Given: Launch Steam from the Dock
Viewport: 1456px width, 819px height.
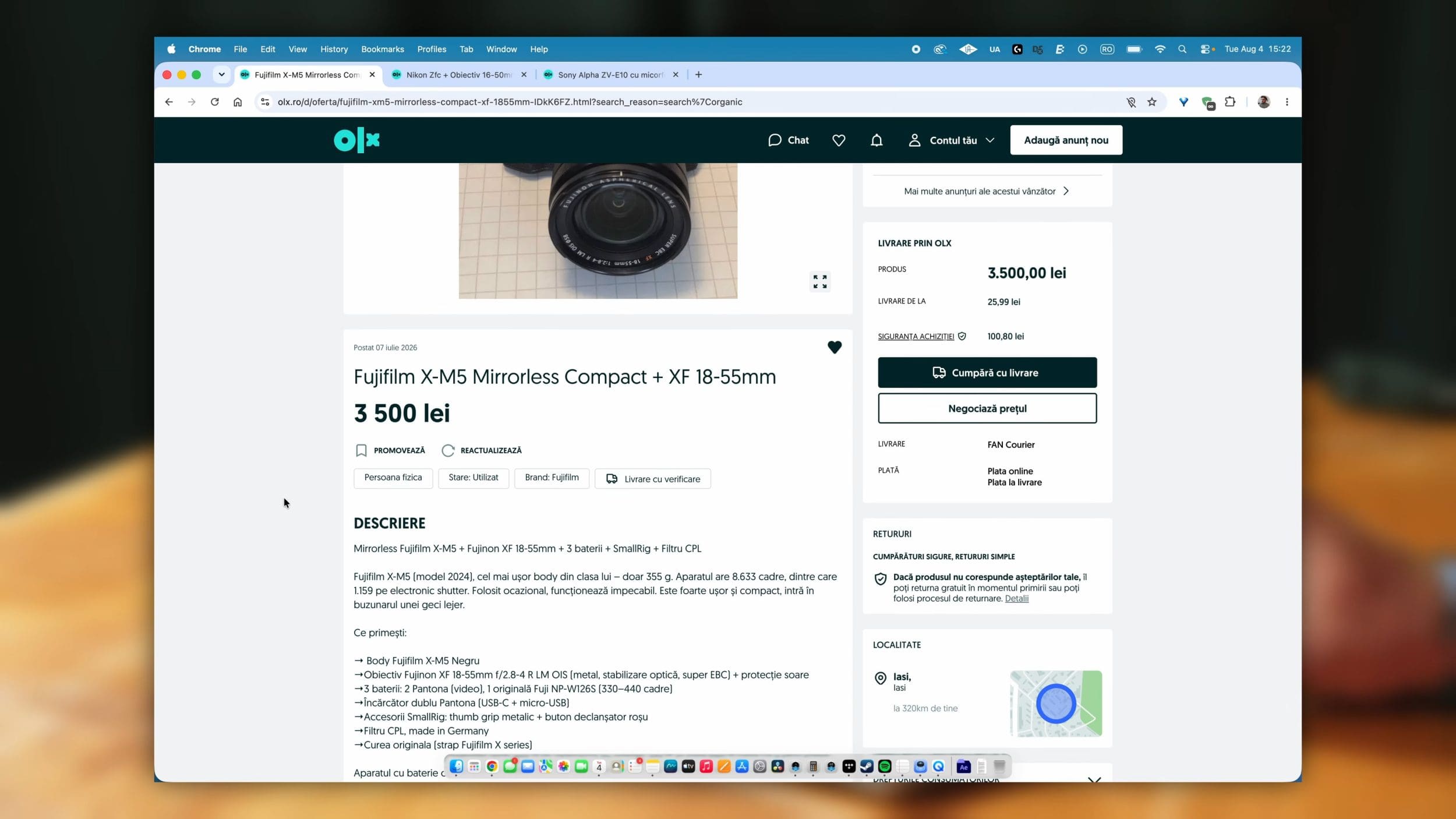Looking at the screenshot, I should click(x=867, y=767).
